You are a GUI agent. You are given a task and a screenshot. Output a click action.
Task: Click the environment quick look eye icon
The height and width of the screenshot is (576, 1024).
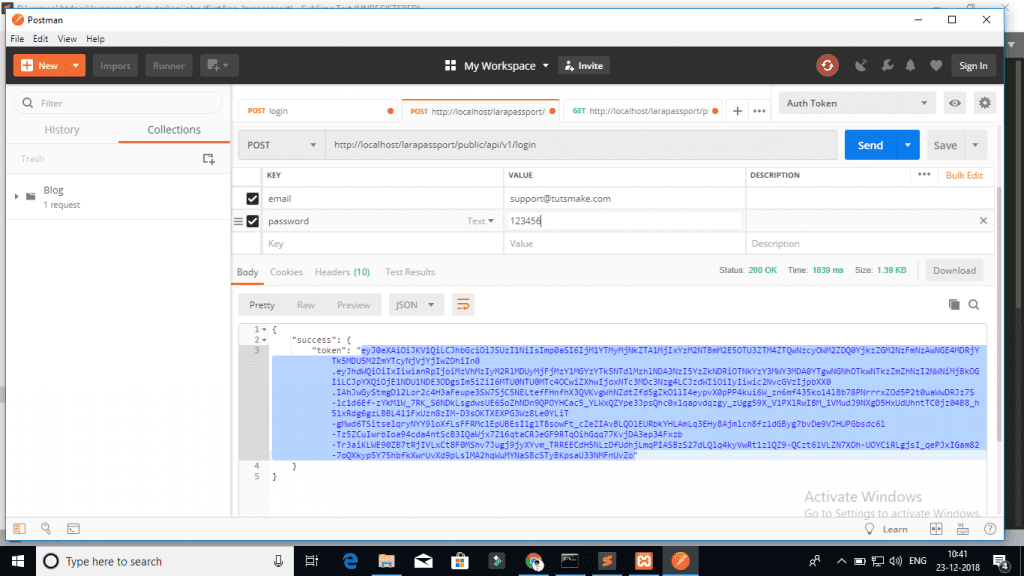tap(956, 103)
